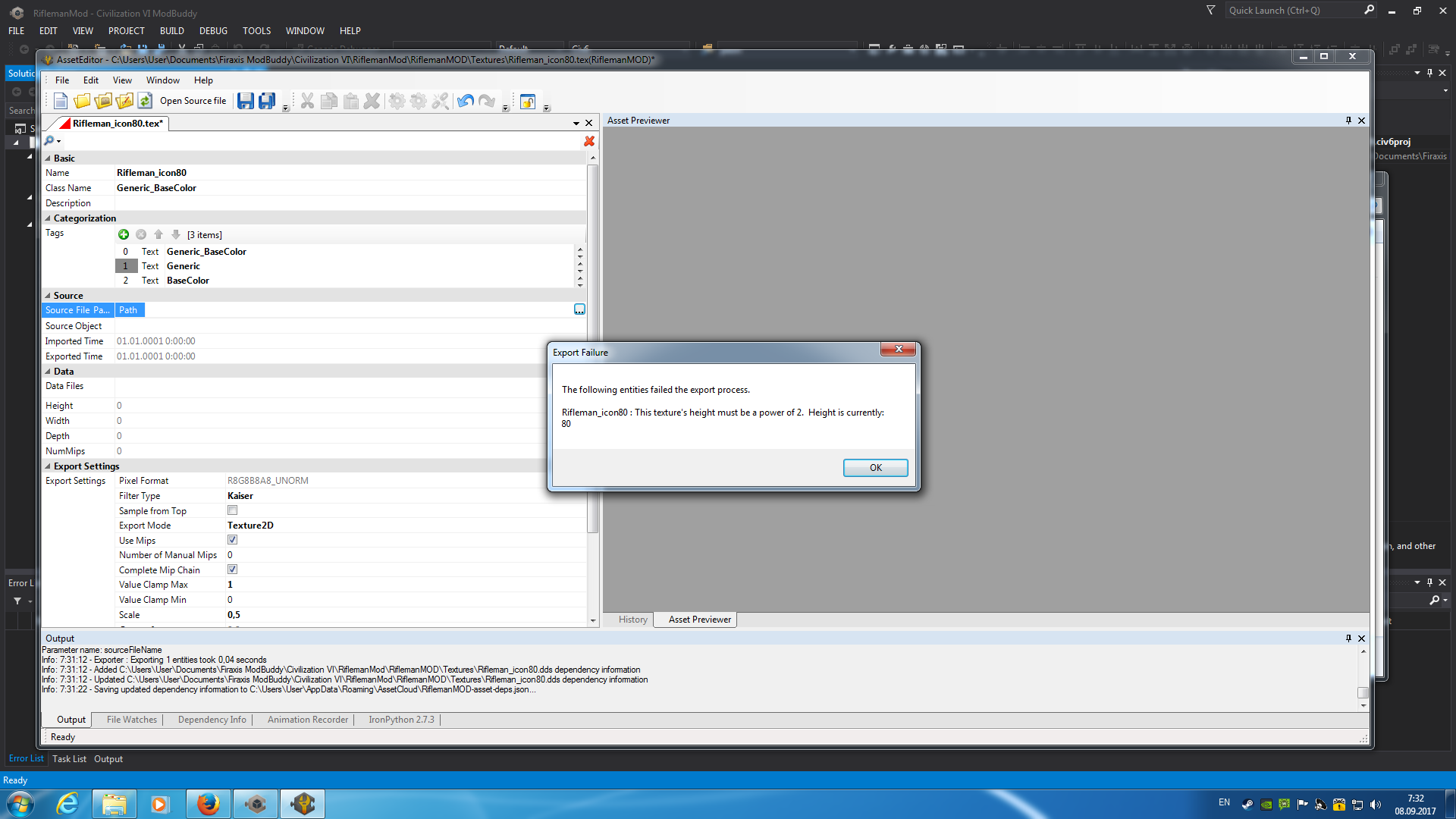This screenshot has width=1456, height=819.
Task: Select tag row 2 BaseColor
Action: tap(345, 281)
